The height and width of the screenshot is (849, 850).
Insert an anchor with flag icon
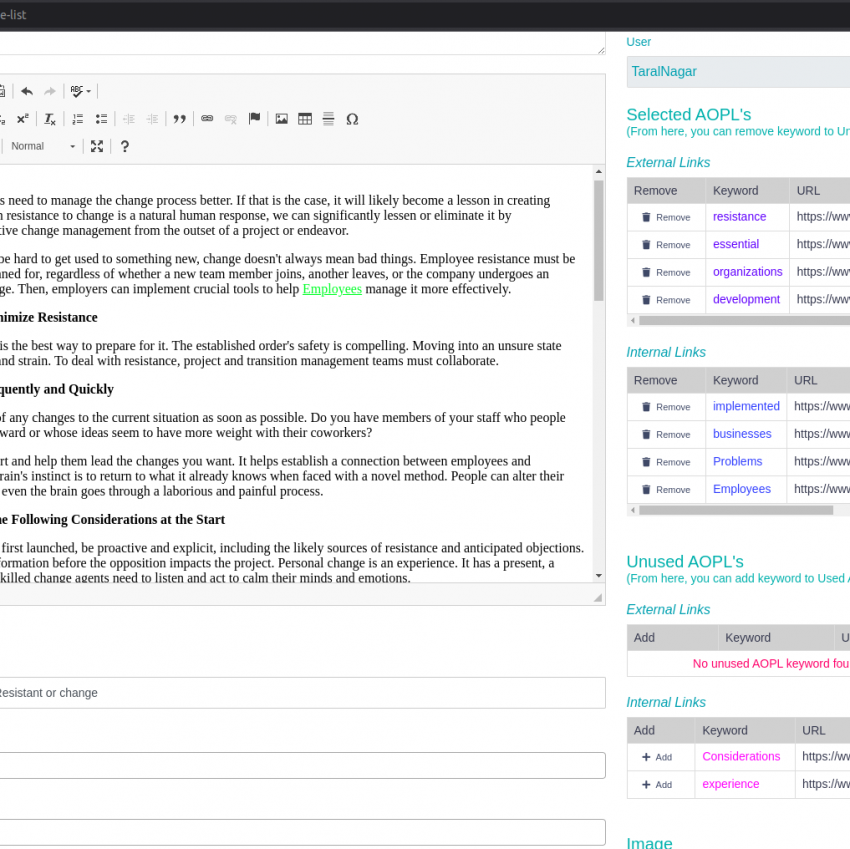click(254, 119)
